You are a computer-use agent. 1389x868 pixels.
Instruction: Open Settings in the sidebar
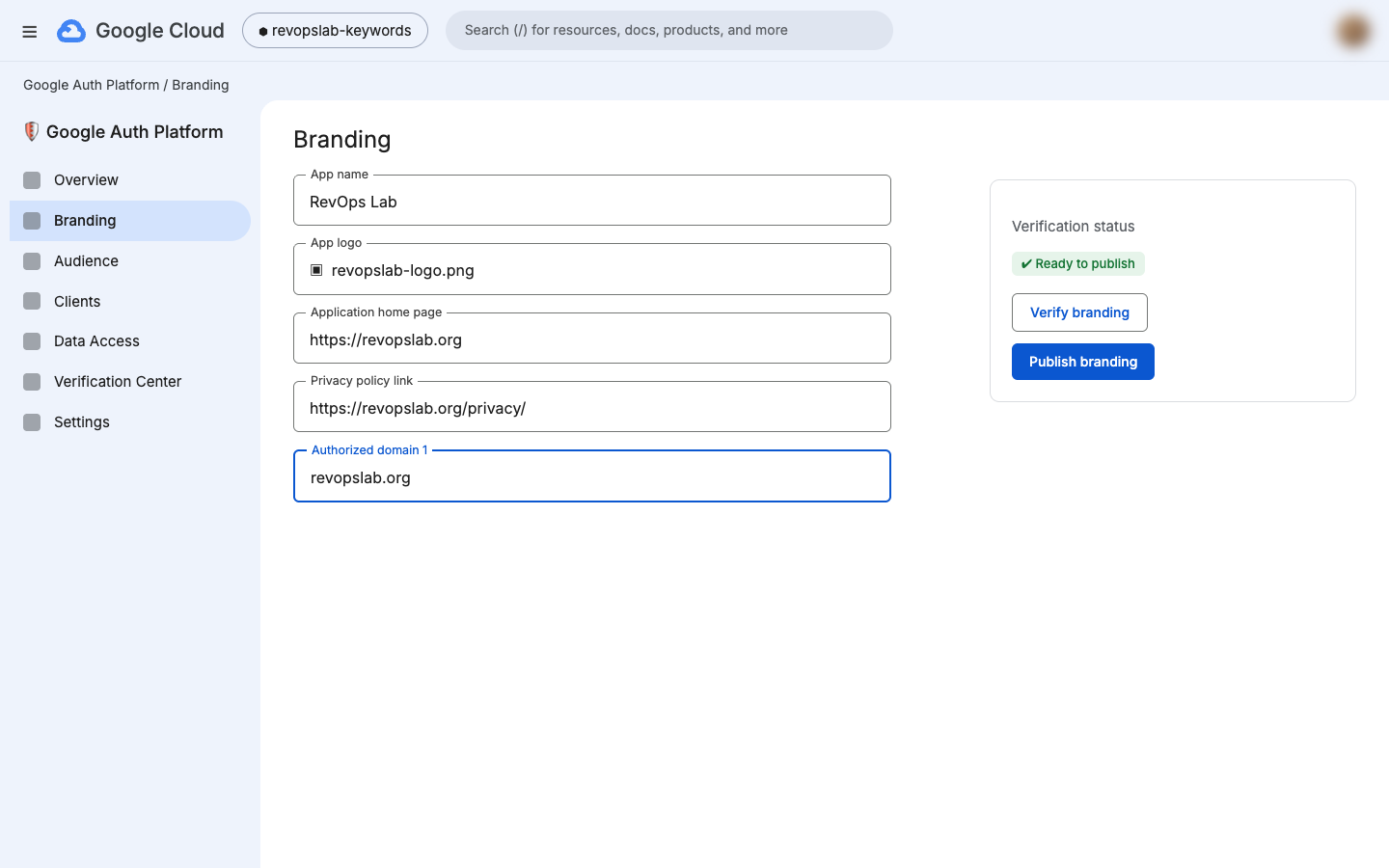coord(130,422)
